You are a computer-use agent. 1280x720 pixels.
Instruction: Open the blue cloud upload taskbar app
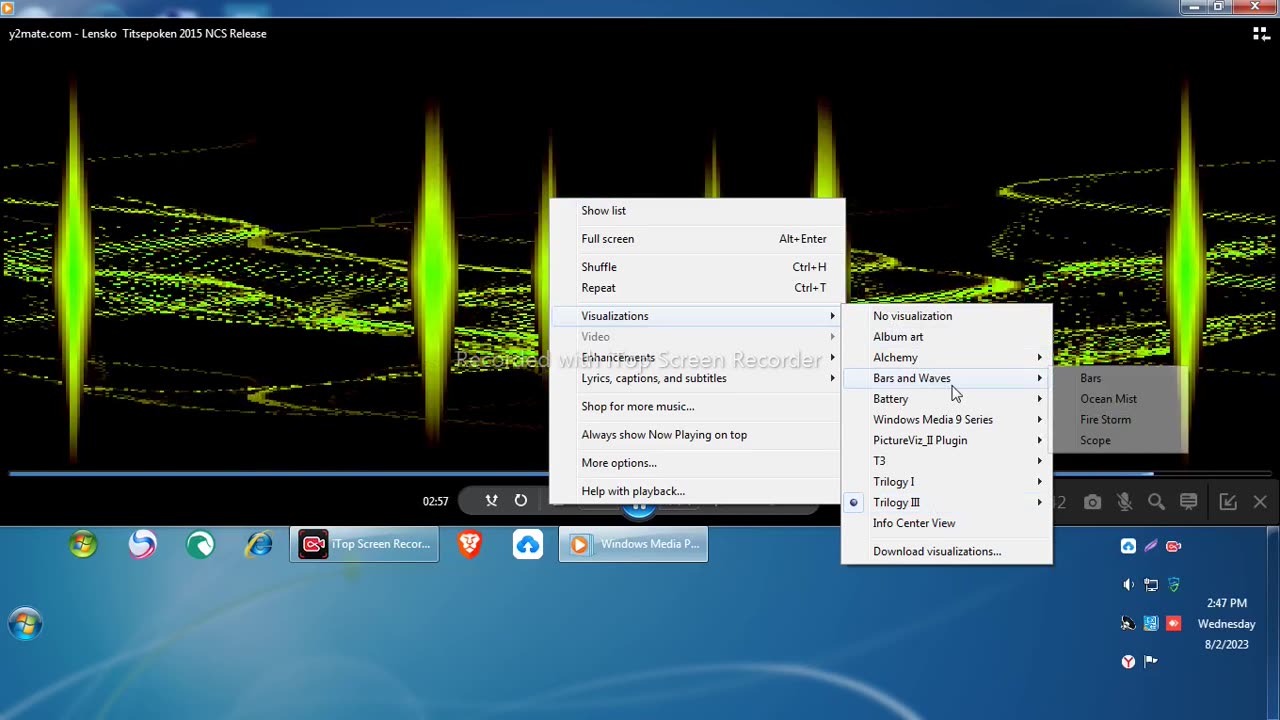pyautogui.click(x=527, y=544)
